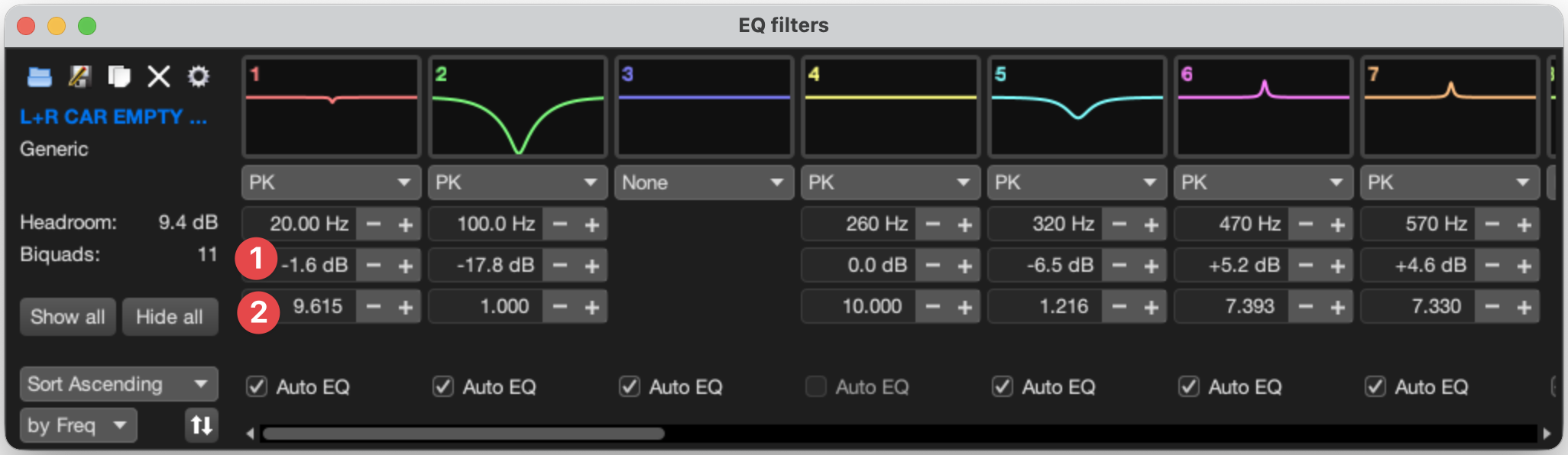
Task: Select filter 3 blue flat response thumbnail
Action: [x=705, y=107]
